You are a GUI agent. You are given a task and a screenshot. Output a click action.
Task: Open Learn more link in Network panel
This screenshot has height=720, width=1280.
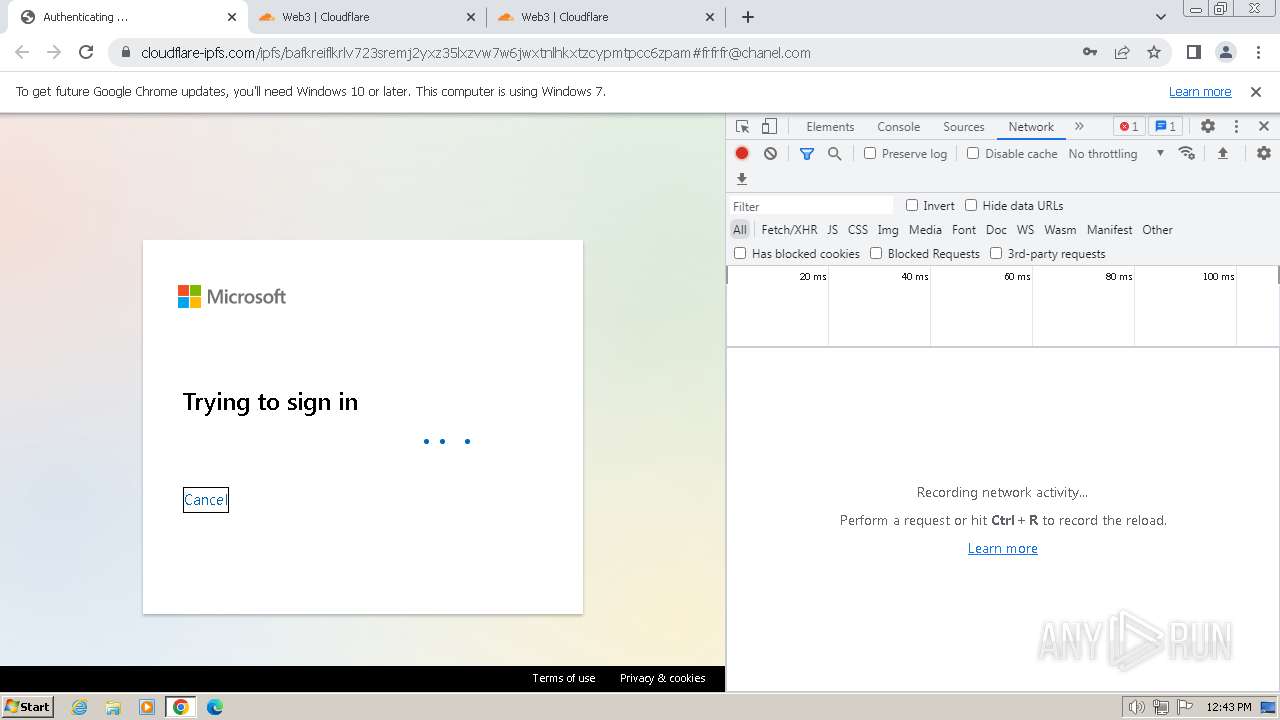(1003, 549)
